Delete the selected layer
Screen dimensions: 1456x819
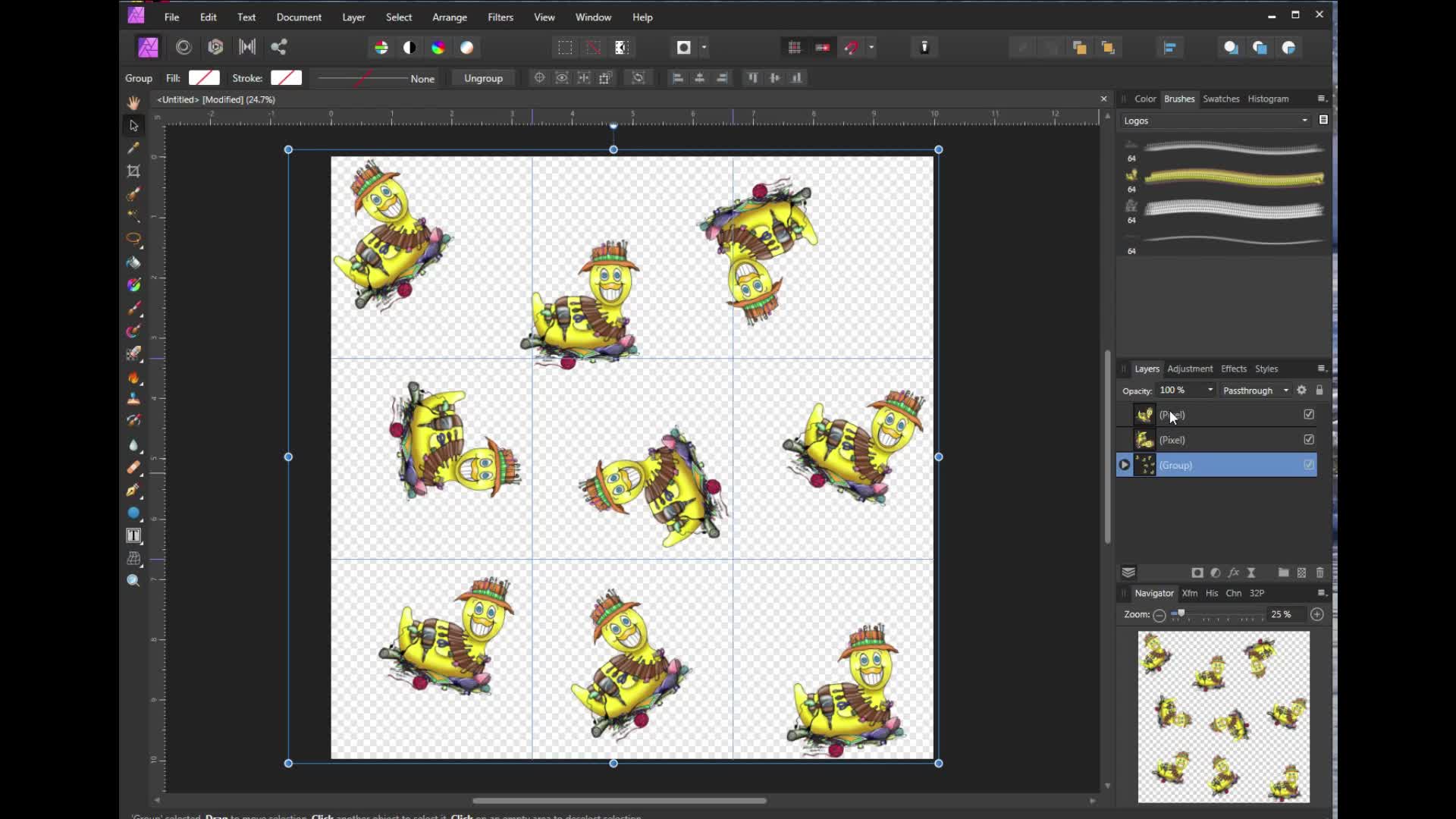[1320, 573]
